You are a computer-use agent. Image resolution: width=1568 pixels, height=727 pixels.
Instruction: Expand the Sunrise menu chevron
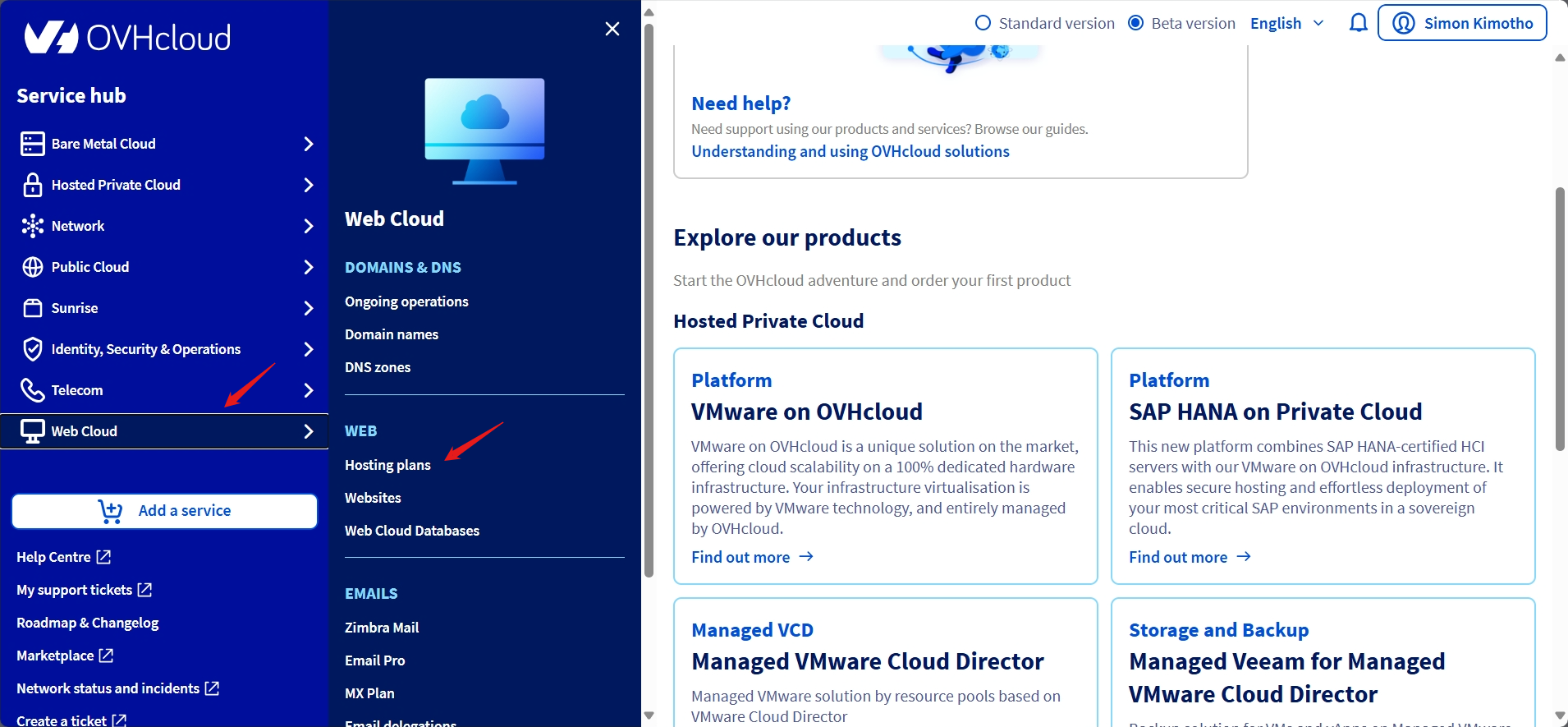click(x=309, y=308)
